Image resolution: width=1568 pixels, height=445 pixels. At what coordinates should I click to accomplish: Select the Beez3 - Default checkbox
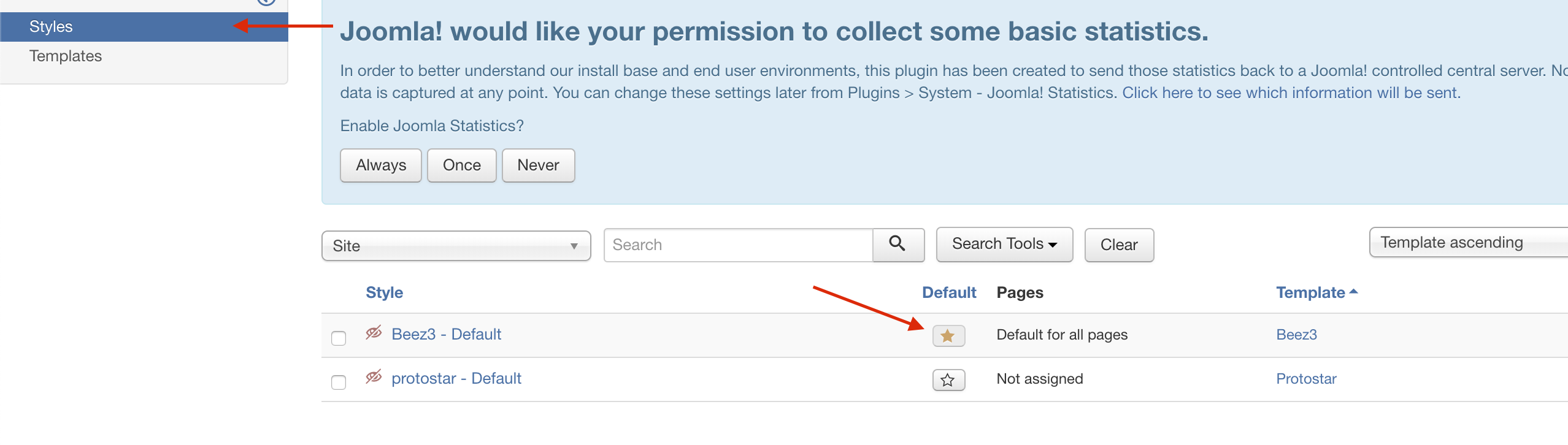(x=339, y=338)
